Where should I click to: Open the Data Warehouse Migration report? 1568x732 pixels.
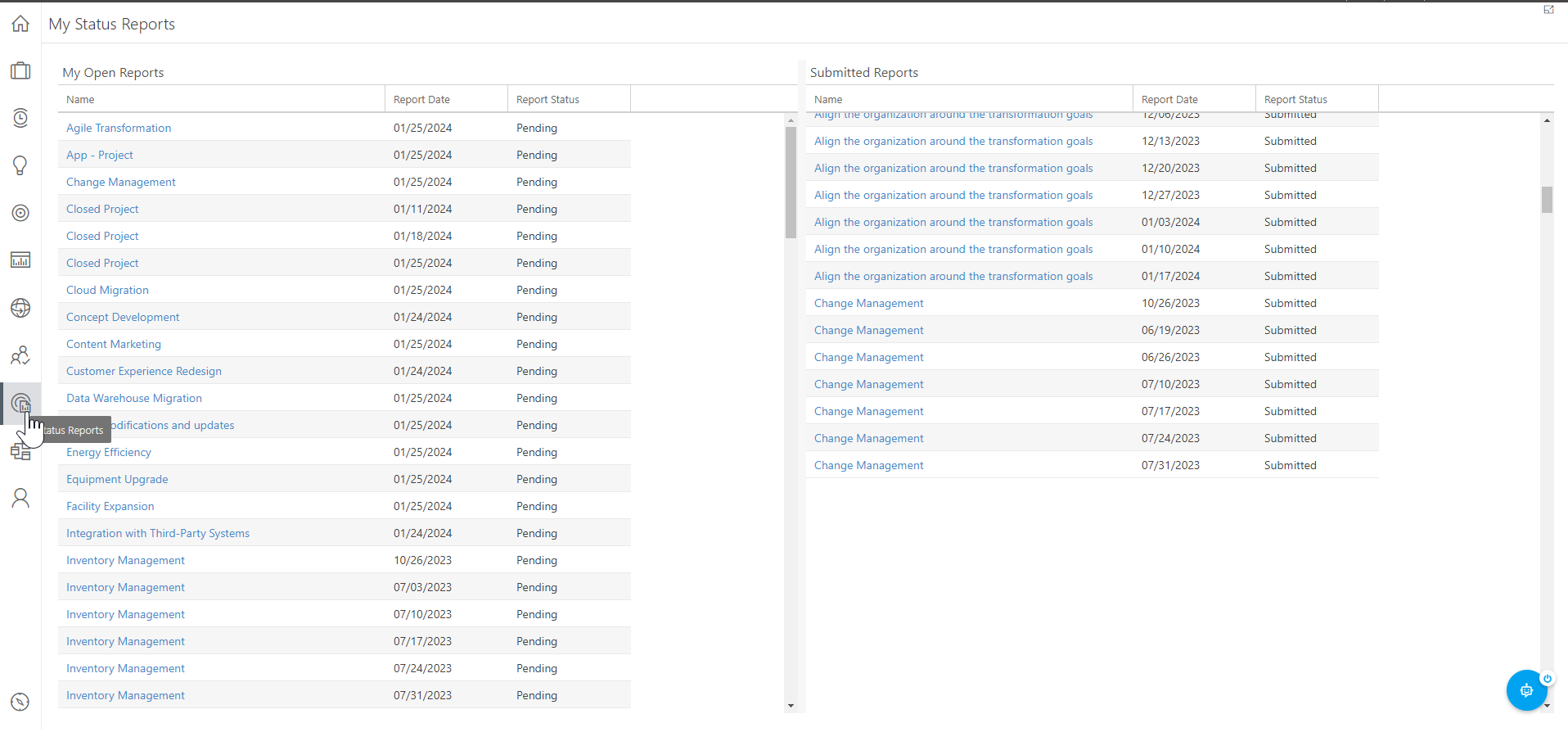pos(134,398)
